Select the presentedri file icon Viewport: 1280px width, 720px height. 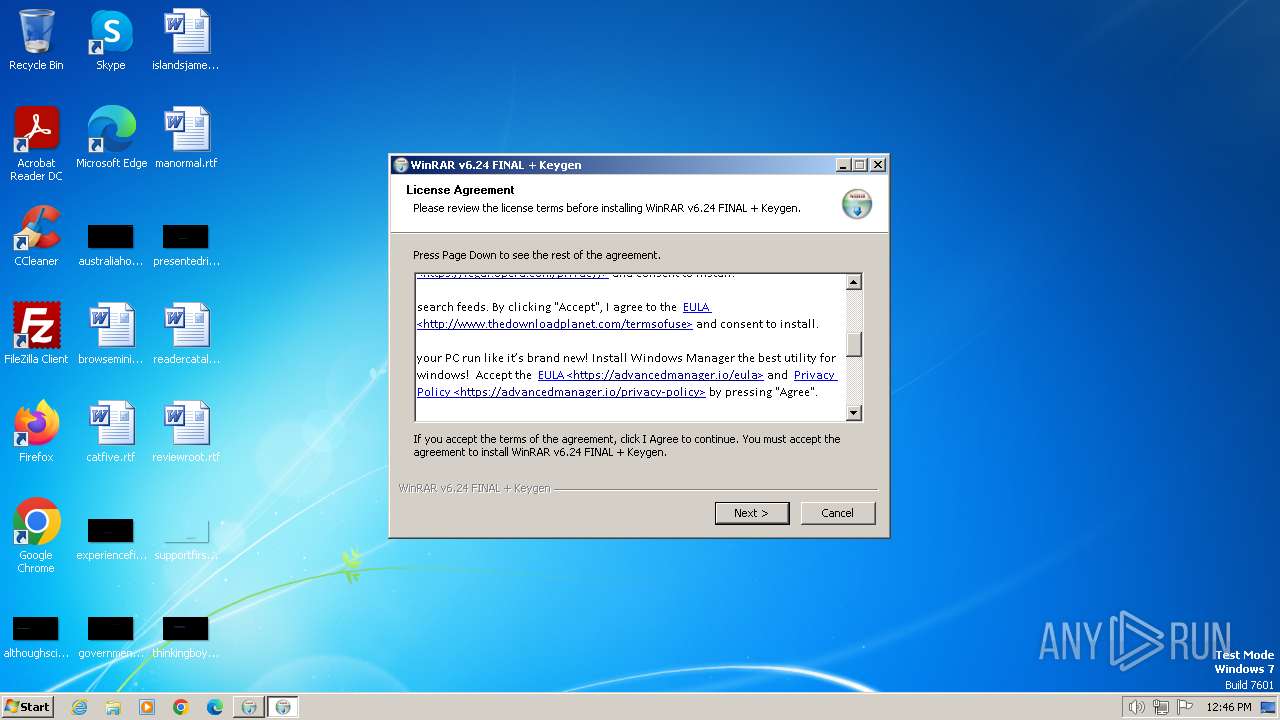[x=186, y=246]
